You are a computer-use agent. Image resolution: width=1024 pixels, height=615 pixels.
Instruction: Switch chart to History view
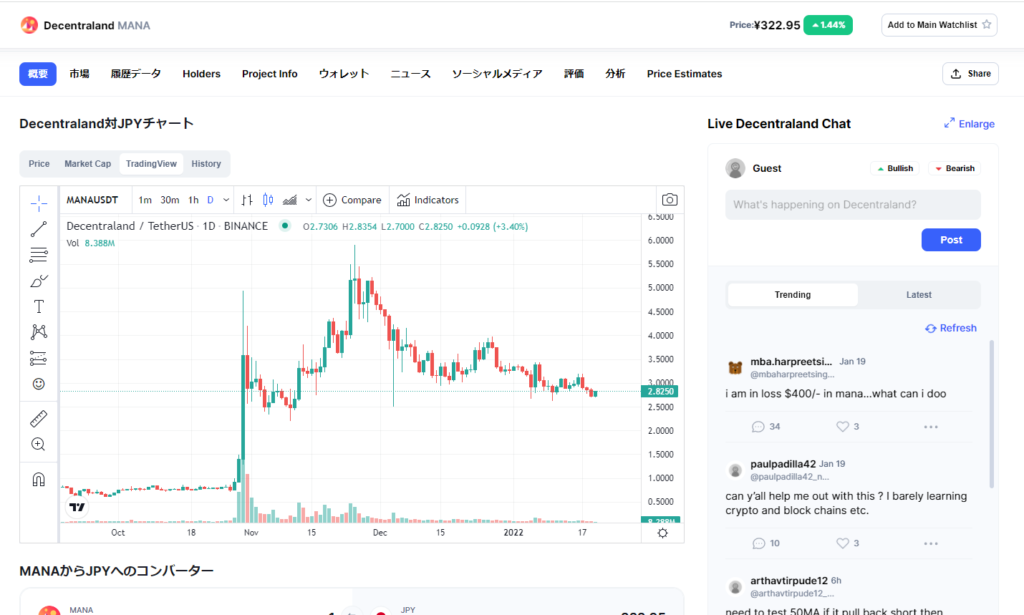206,164
